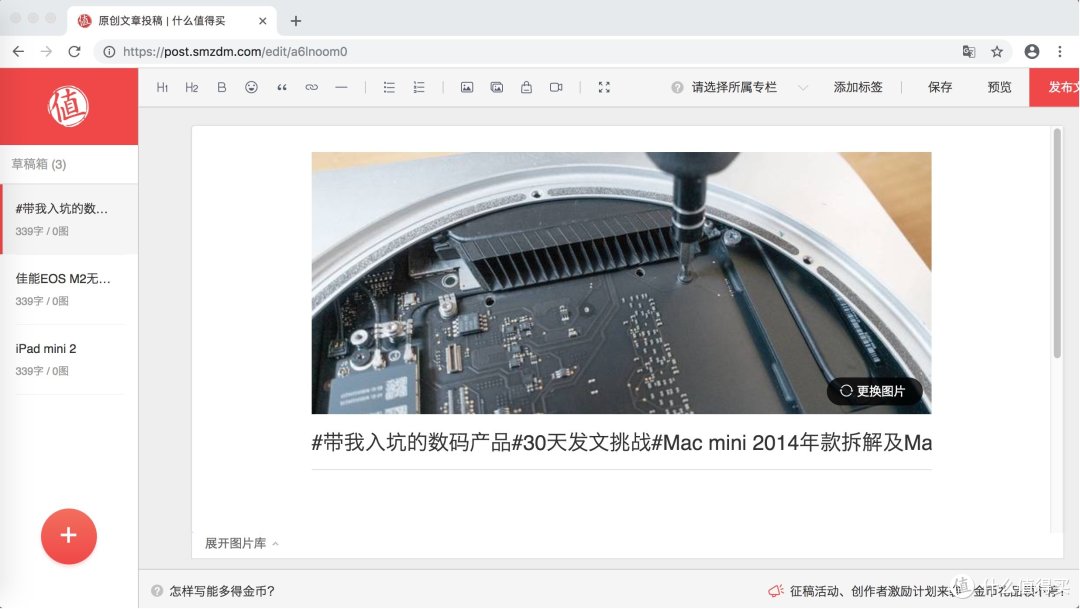Open the 怎样写能多得金币? help link

click(222, 591)
